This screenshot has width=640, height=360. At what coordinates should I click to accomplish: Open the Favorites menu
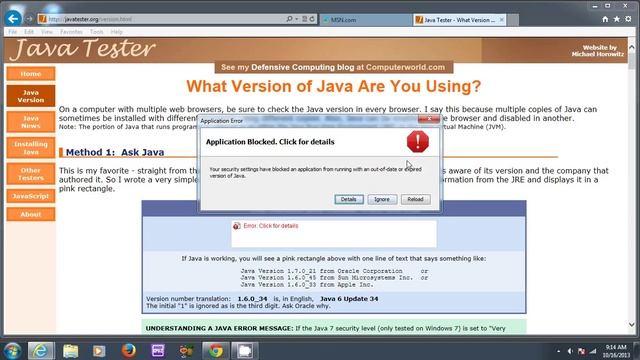click(71, 32)
